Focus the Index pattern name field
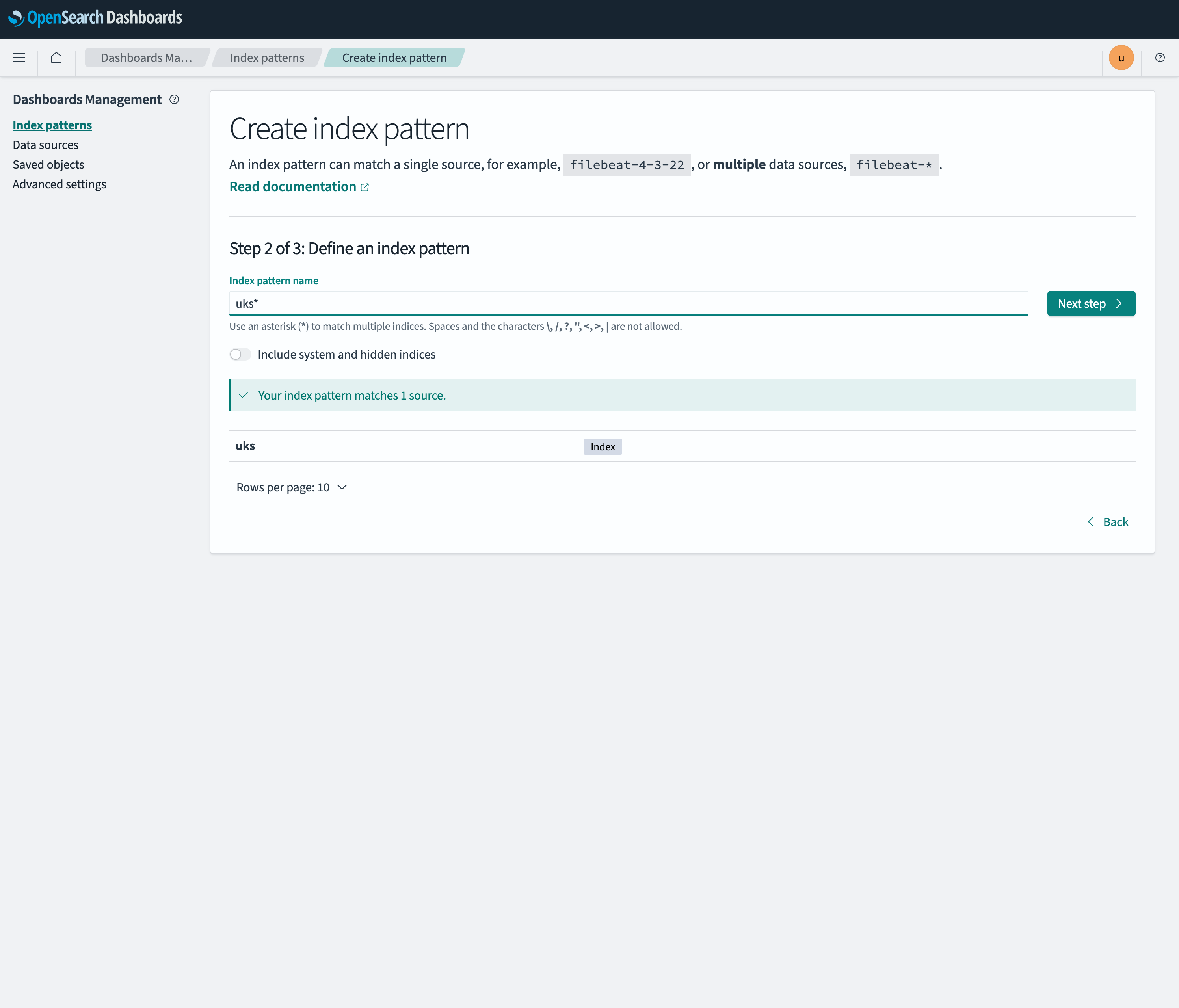Screen dimensions: 1179x1008 [628, 303]
